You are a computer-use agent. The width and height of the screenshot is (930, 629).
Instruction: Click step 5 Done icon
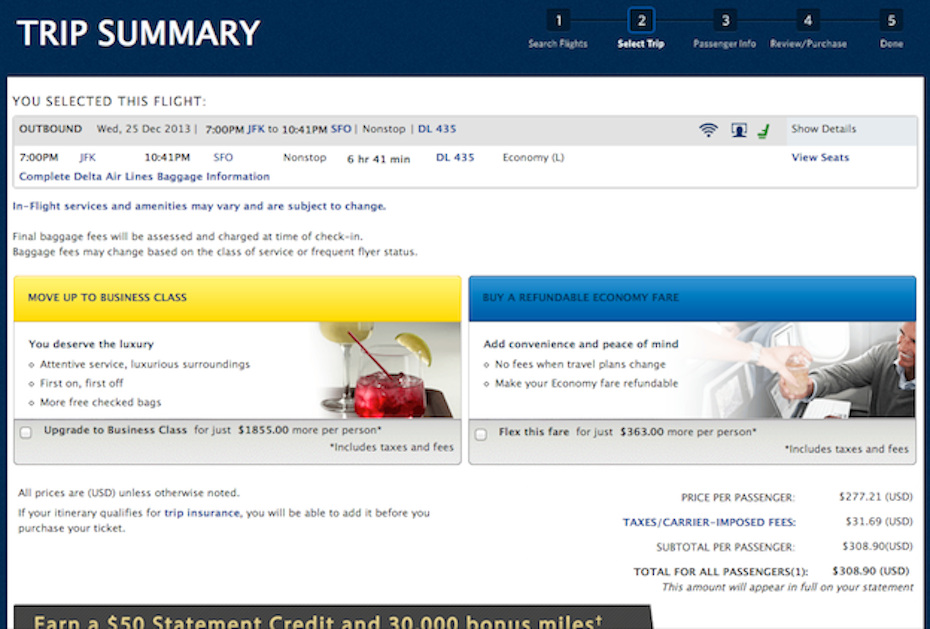click(x=890, y=21)
